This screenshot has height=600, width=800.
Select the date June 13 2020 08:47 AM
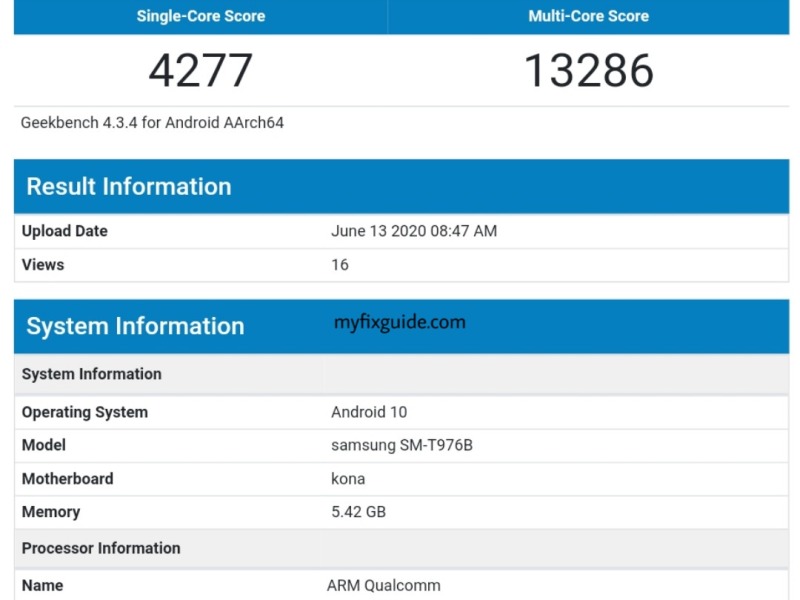pyautogui.click(x=414, y=231)
